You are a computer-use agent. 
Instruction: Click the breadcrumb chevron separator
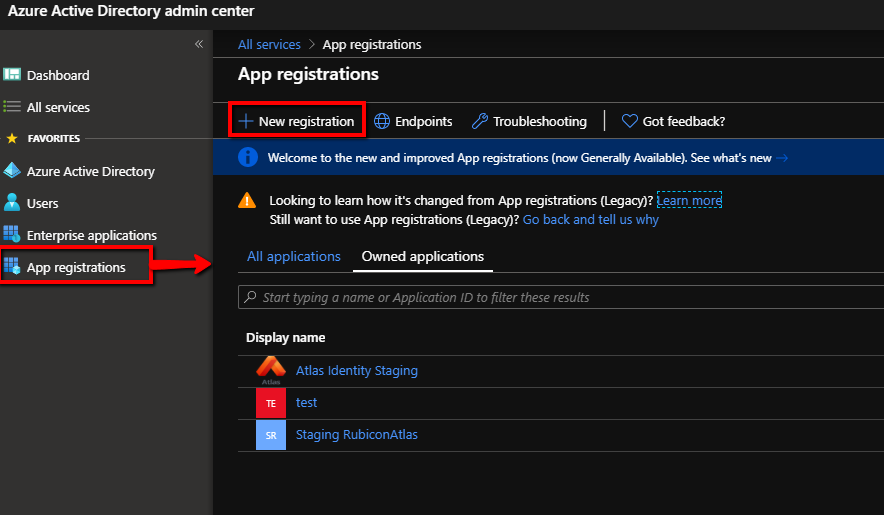point(311,45)
